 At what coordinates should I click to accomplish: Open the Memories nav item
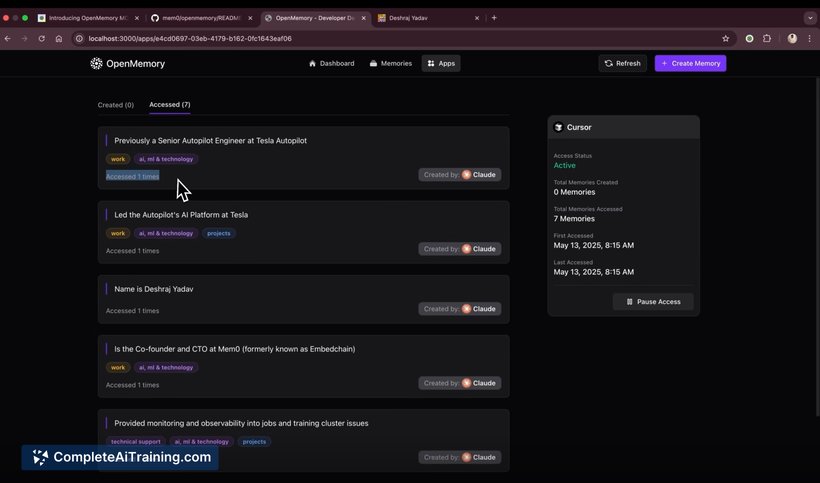pyautogui.click(x=391, y=63)
